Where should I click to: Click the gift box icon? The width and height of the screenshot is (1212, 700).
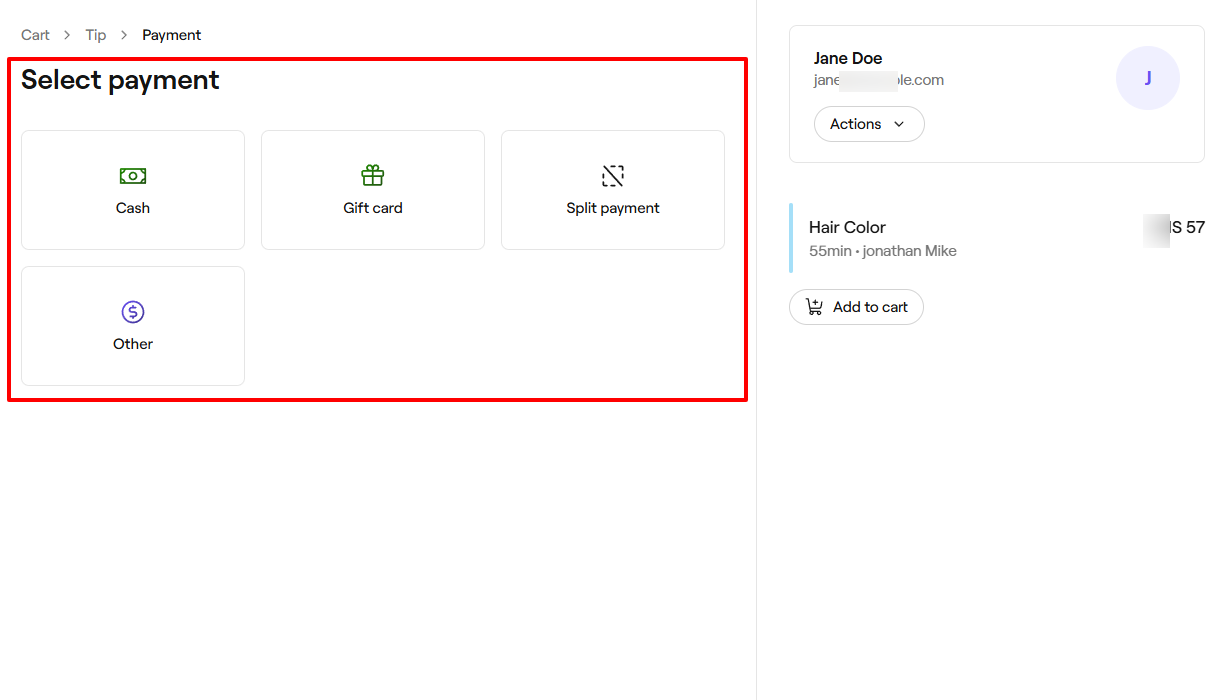[x=373, y=176]
